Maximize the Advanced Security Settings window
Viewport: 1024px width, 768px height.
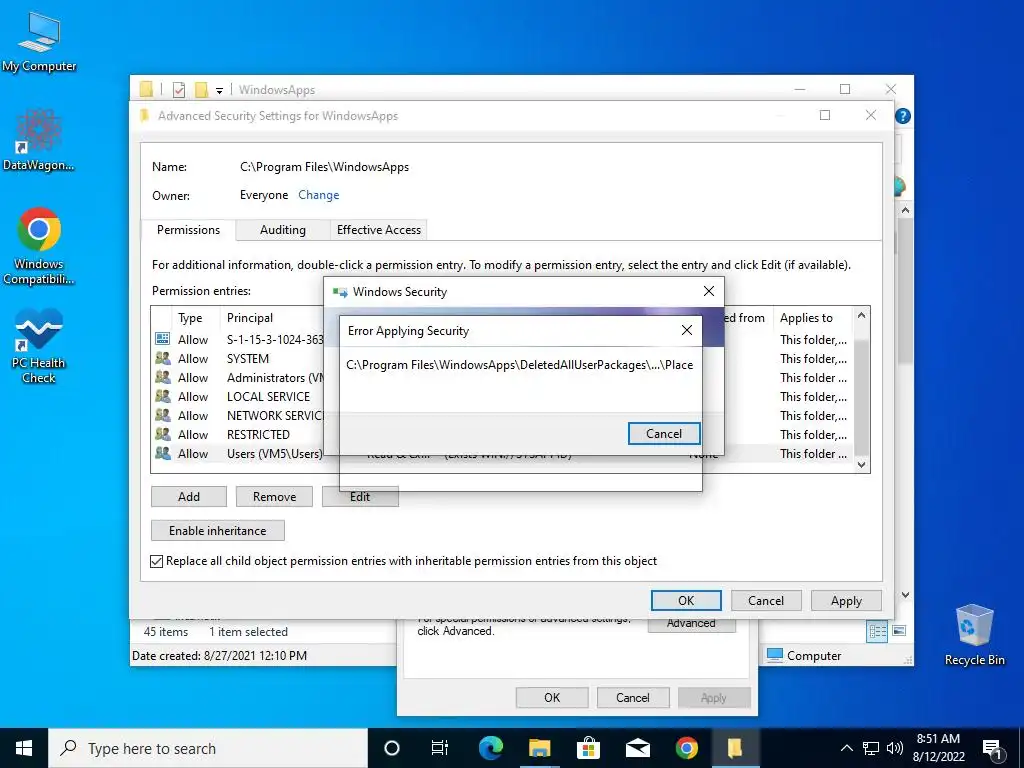pyautogui.click(x=825, y=116)
